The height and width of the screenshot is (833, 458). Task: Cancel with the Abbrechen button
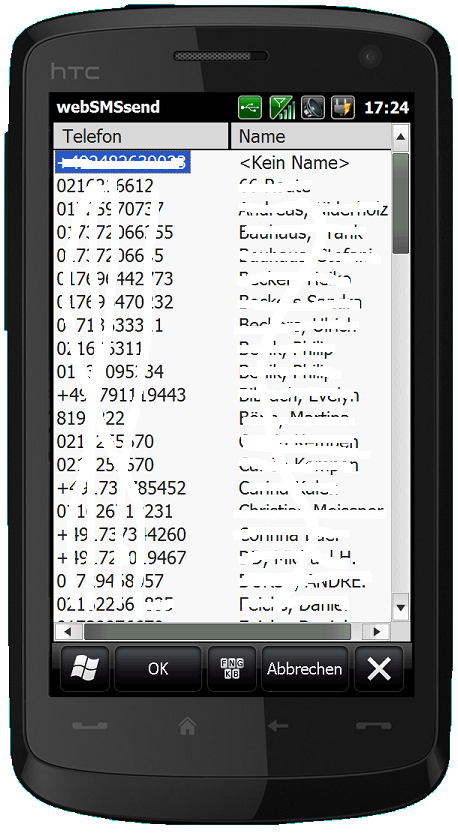304,668
